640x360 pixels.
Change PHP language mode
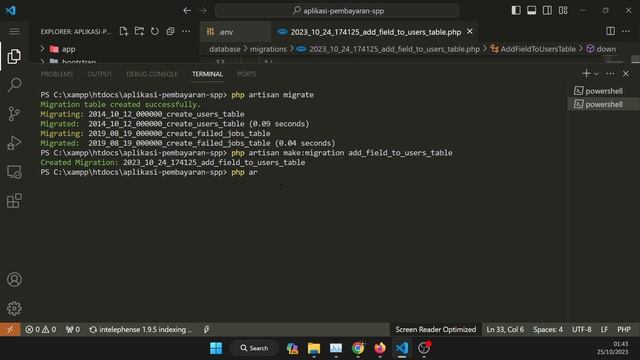pyautogui.click(x=624, y=329)
